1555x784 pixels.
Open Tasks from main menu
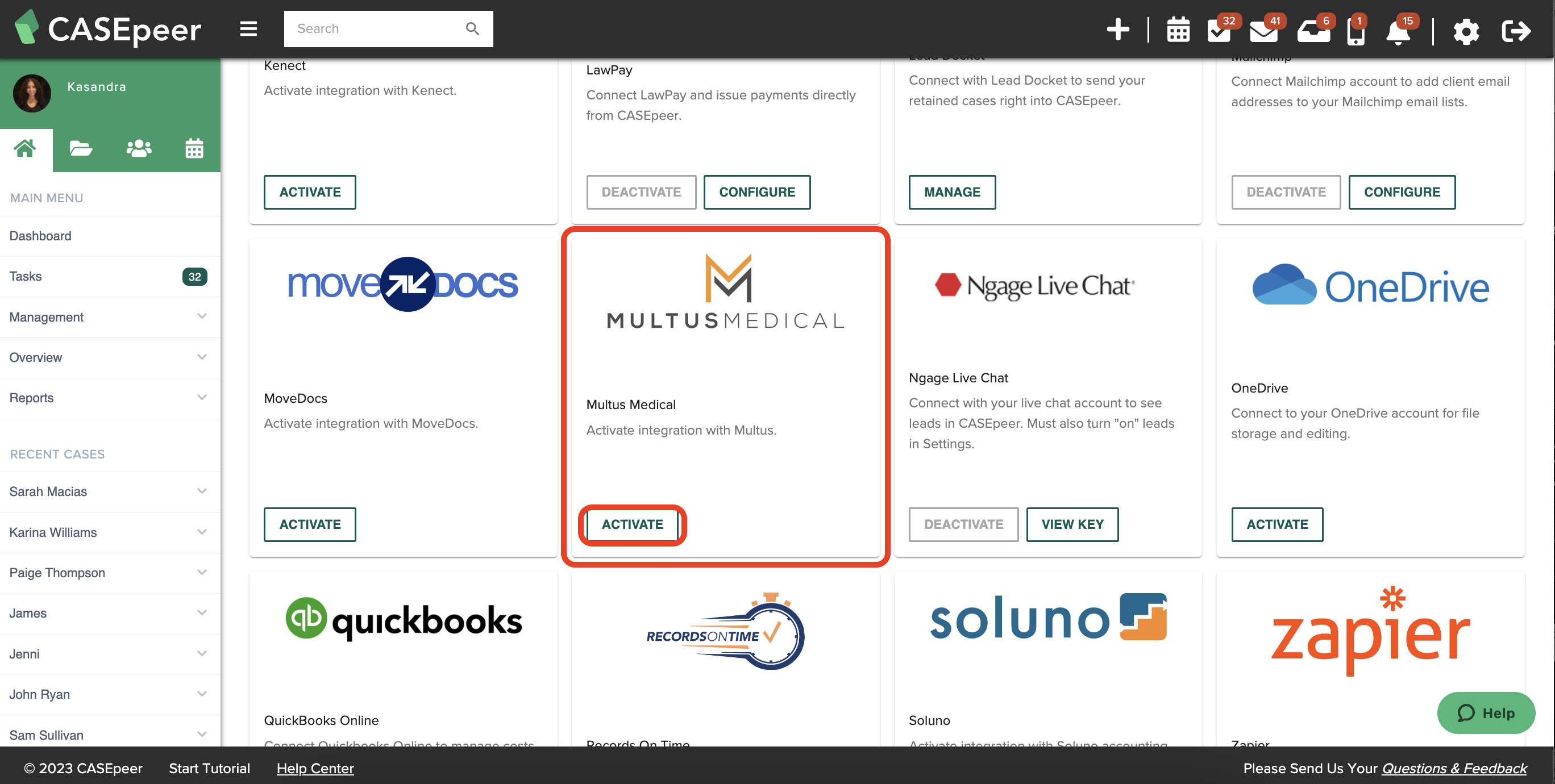(110, 277)
